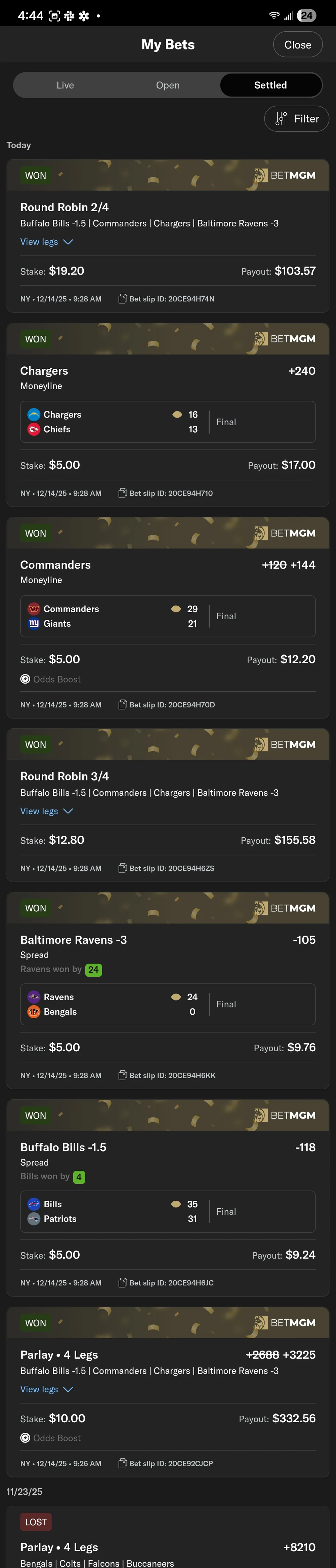Image resolution: width=336 pixels, height=1568 pixels.
Task: Expand View legs on Round Robin 2/4
Action: pos(47,242)
